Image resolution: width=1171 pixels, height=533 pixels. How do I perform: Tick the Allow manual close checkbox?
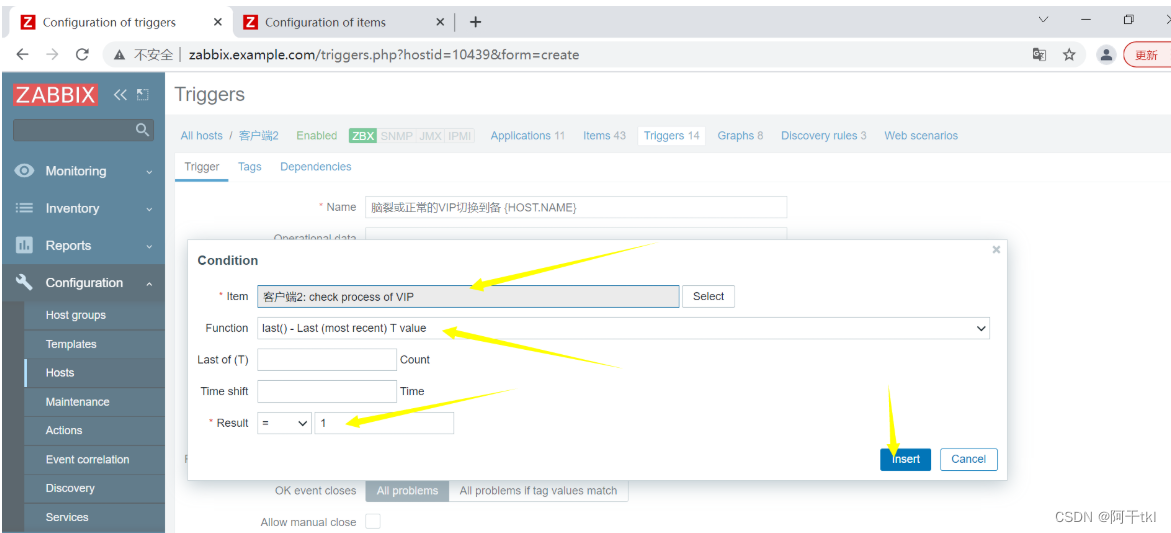pos(372,521)
